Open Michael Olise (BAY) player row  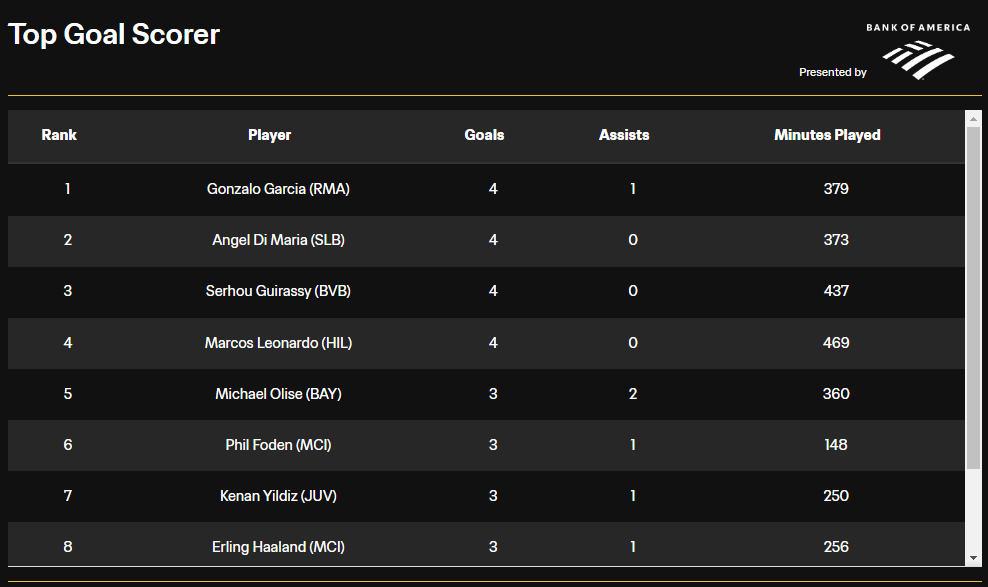(486, 394)
